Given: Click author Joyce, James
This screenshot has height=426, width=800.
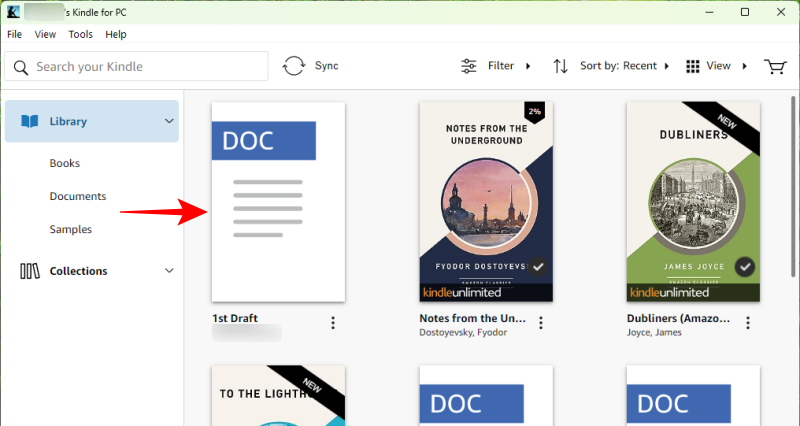Looking at the screenshot, I should click(654, 332).
